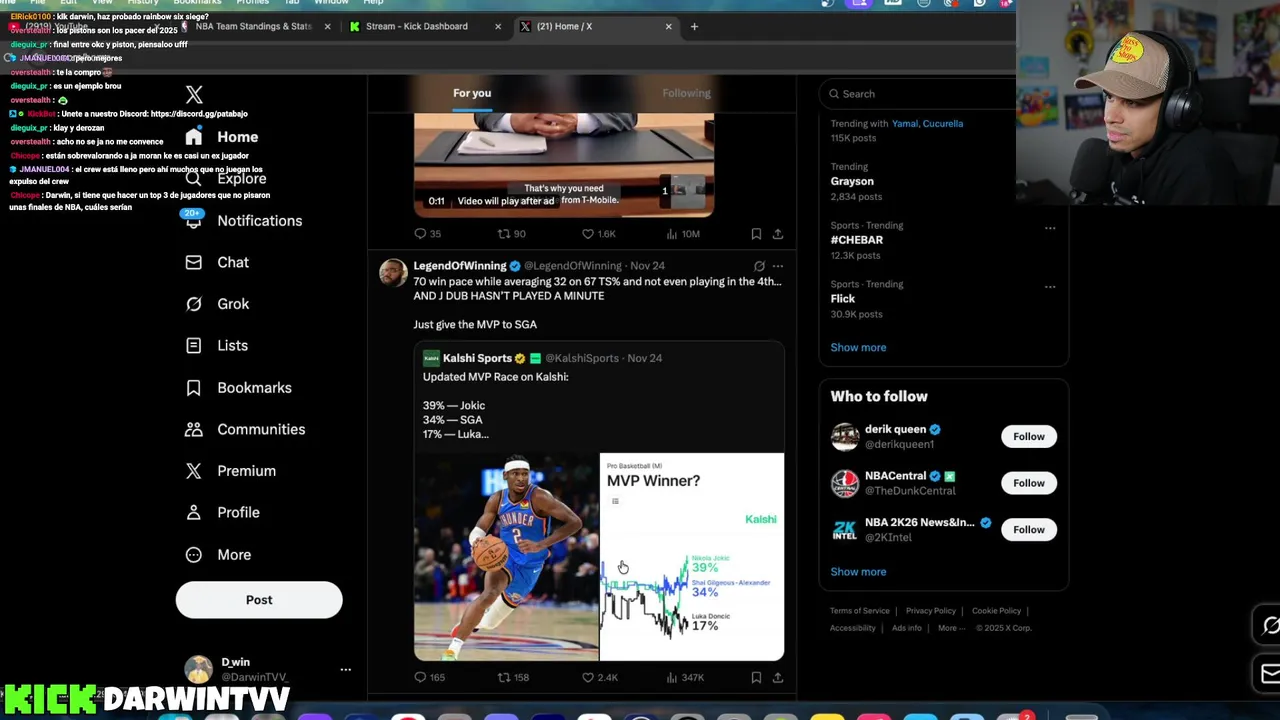Reply to the T-Mobile ad post with 35 replies
This screenshot has width=1280, height=720.
coord(427,234)
